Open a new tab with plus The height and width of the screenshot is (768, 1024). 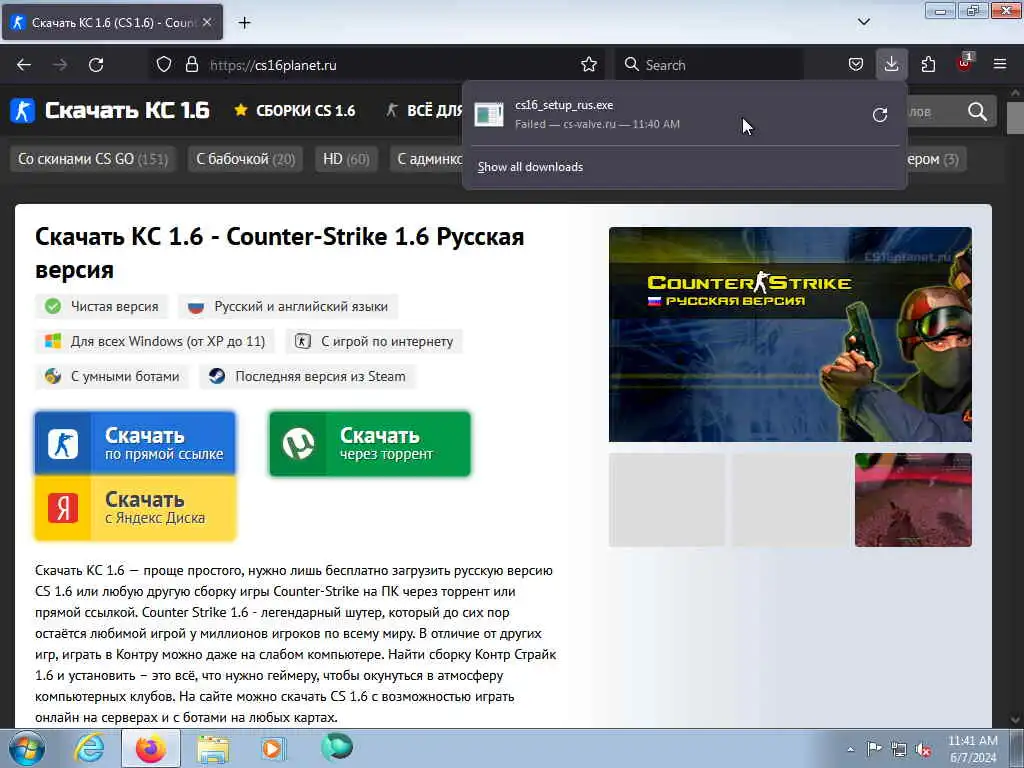coord(244,23)
